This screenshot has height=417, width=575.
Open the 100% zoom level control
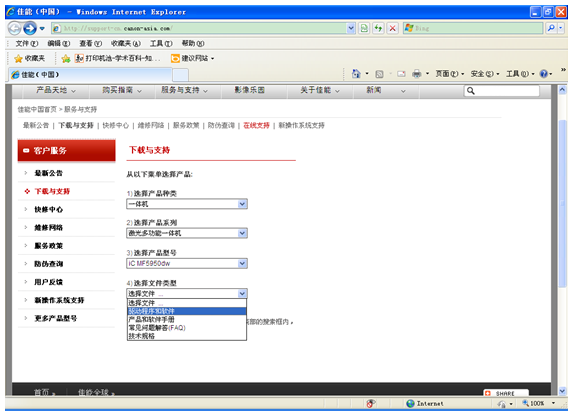538,403
